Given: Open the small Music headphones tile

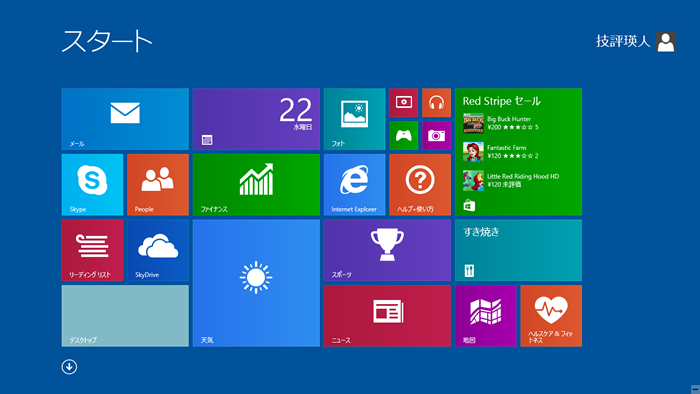Looking at the screenshot, I should click(437, 103).
